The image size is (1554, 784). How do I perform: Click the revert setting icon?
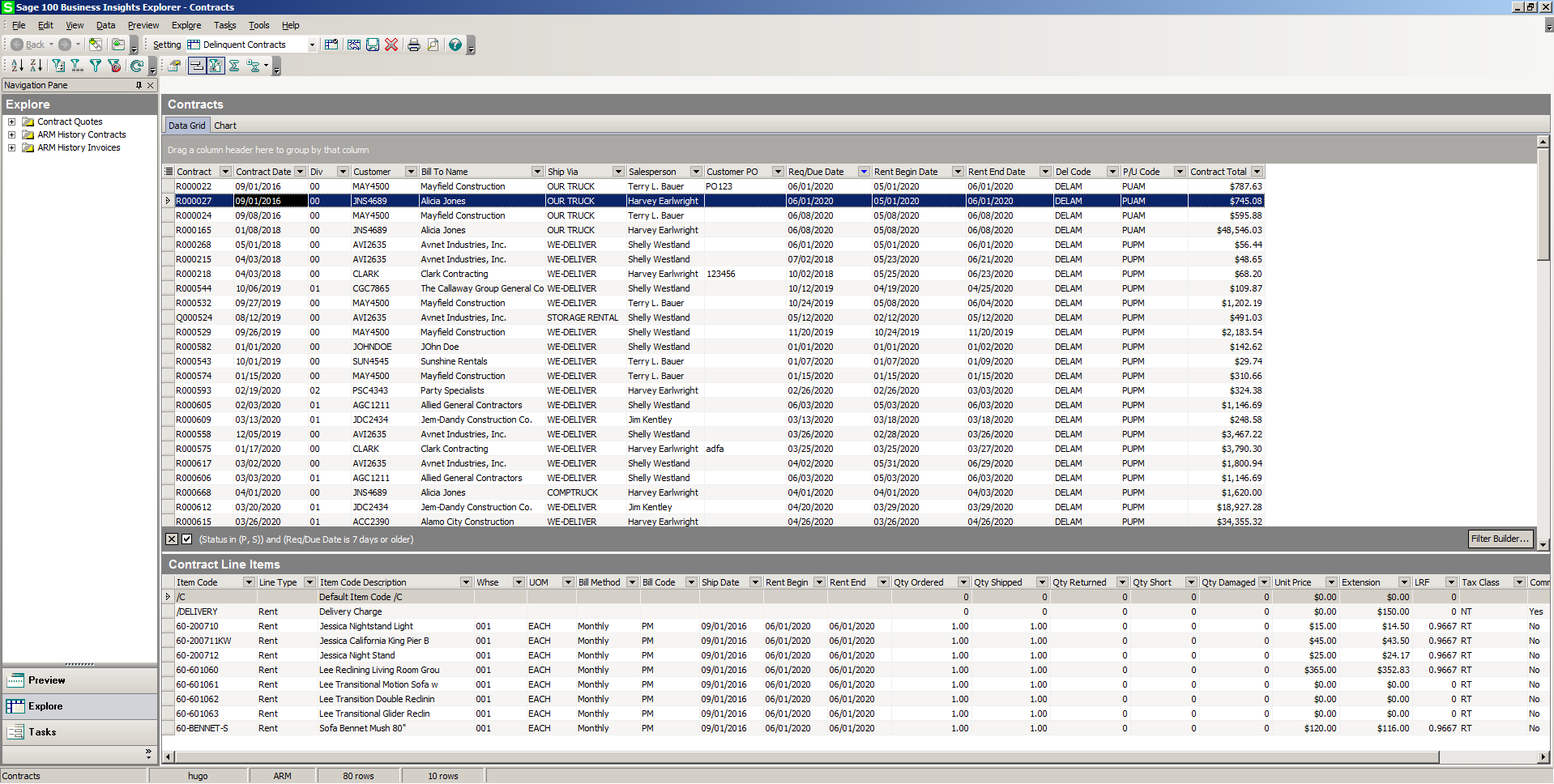pyautogui.click(x=354, y=45)
